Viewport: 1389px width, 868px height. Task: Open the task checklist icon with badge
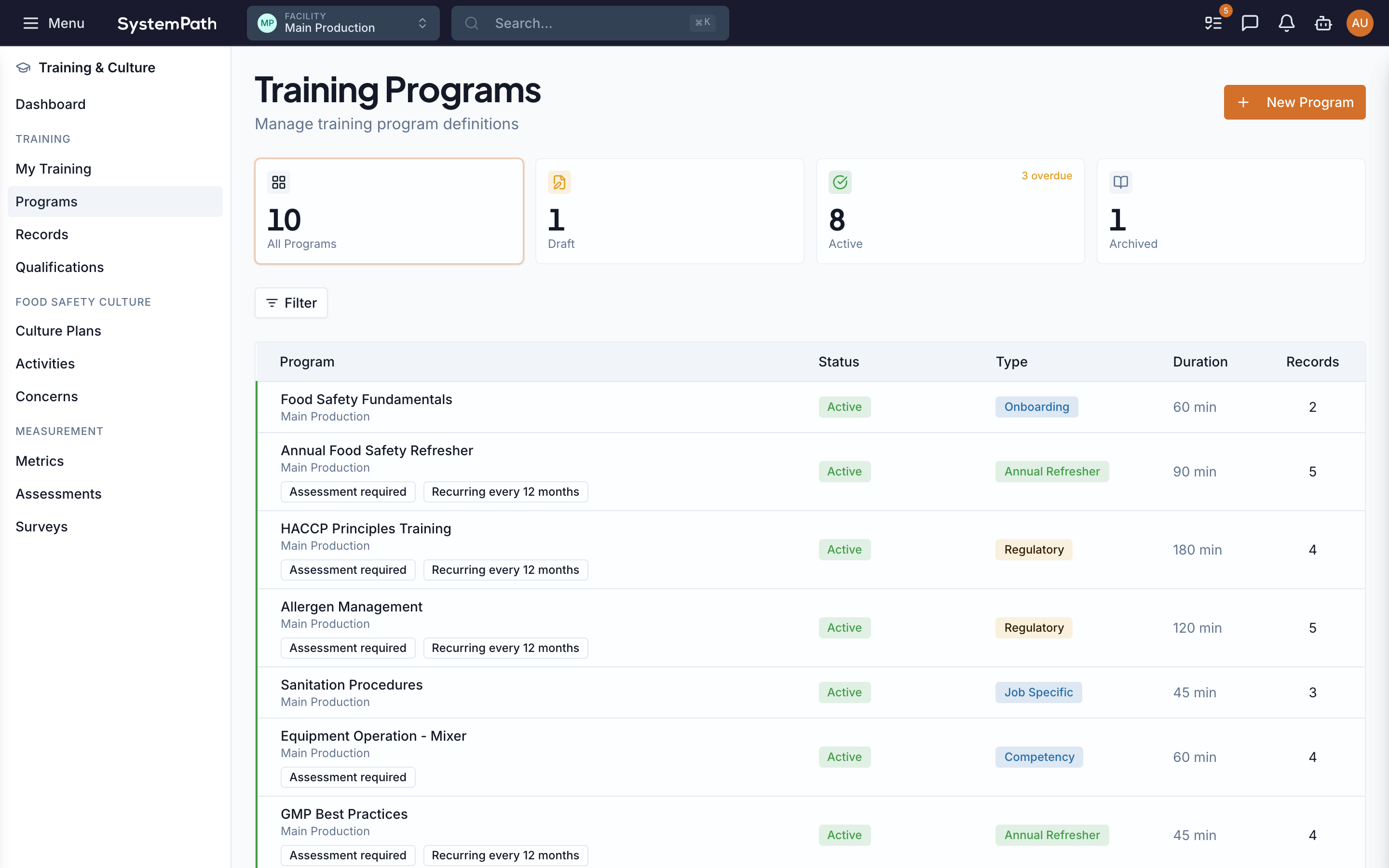coord(1213,23)
